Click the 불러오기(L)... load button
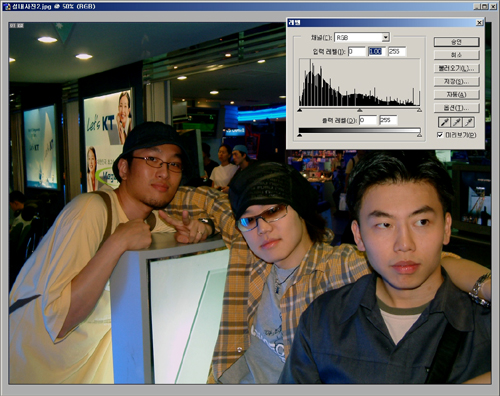 (x=456, y=68)
